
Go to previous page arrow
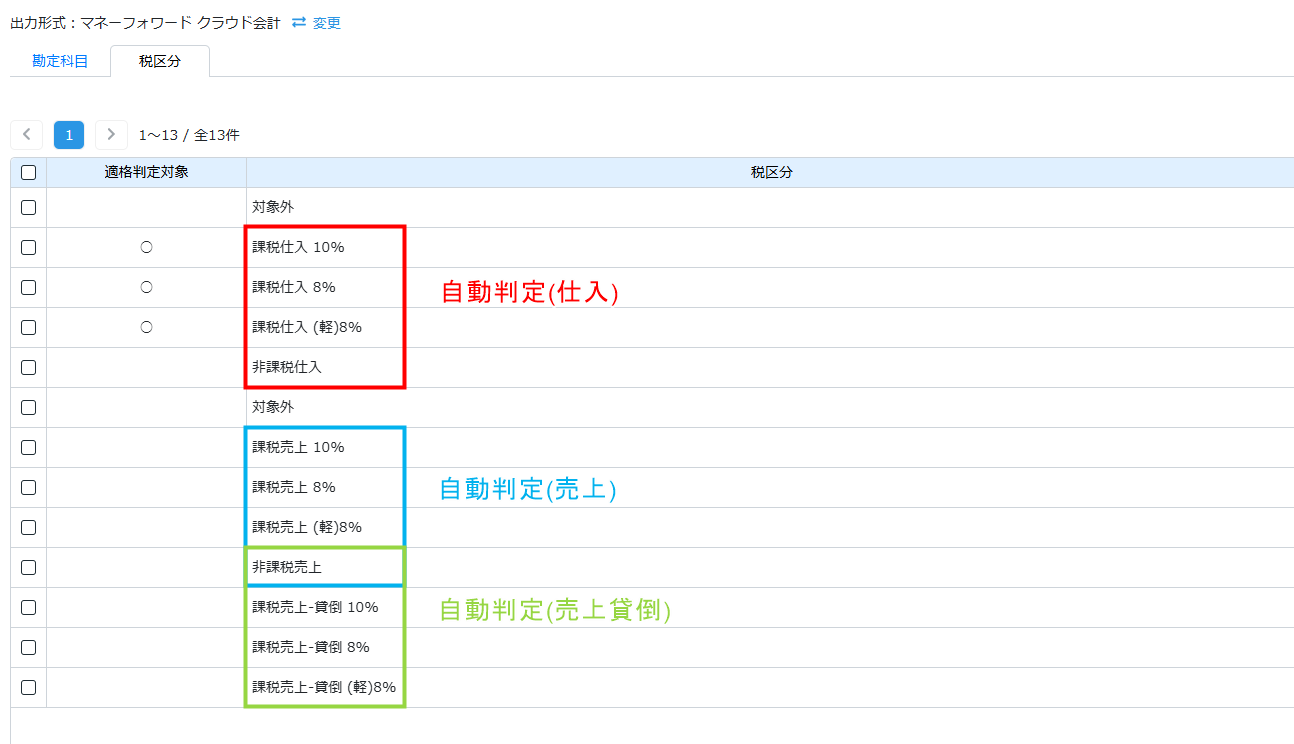pyautogui.click(x=26, y=135)
